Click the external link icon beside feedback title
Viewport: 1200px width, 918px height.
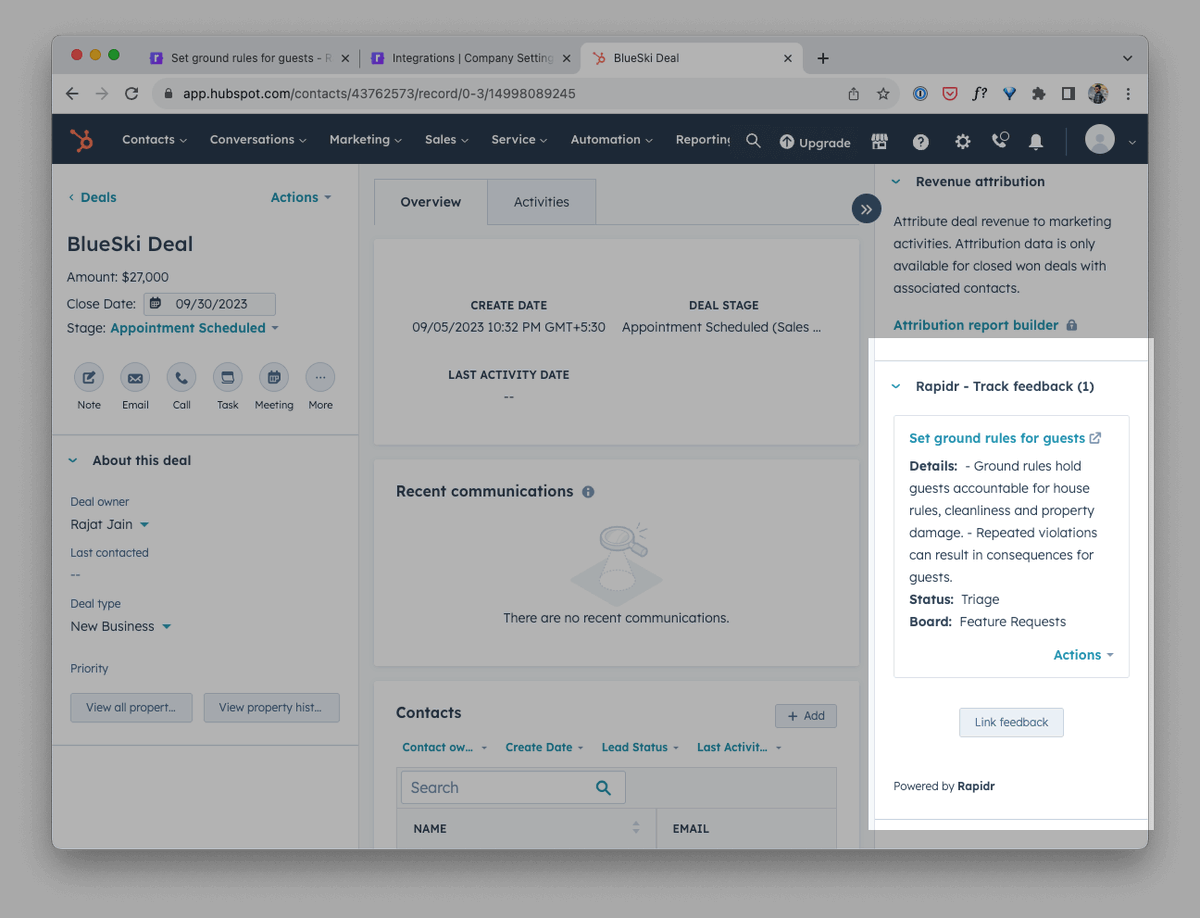coord(1095,438)
